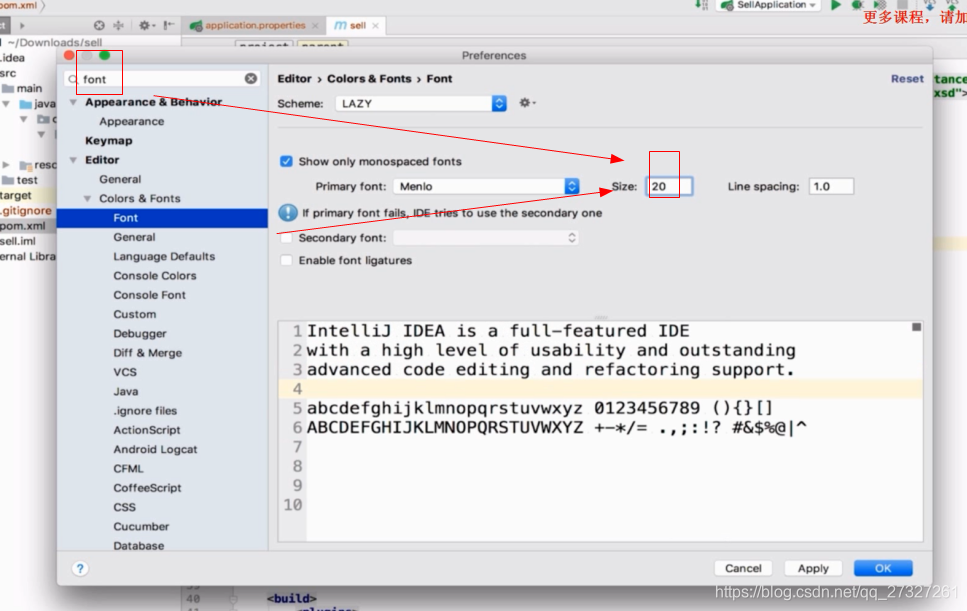967x611 pixels.
Task: Select CSS color settings
Action: coord(125,507)
